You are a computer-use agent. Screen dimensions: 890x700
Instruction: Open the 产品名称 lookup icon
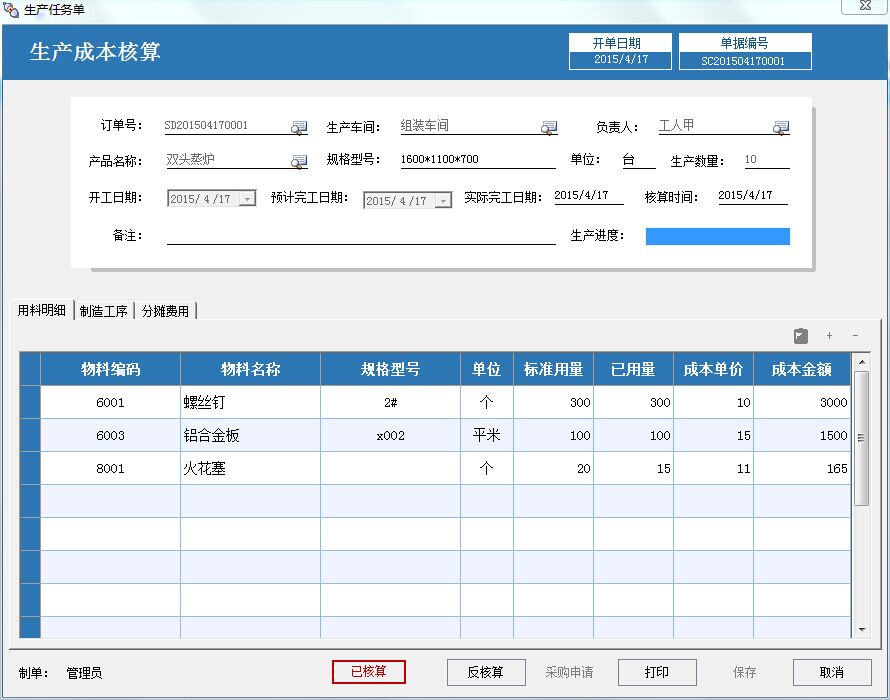(298, 160)
